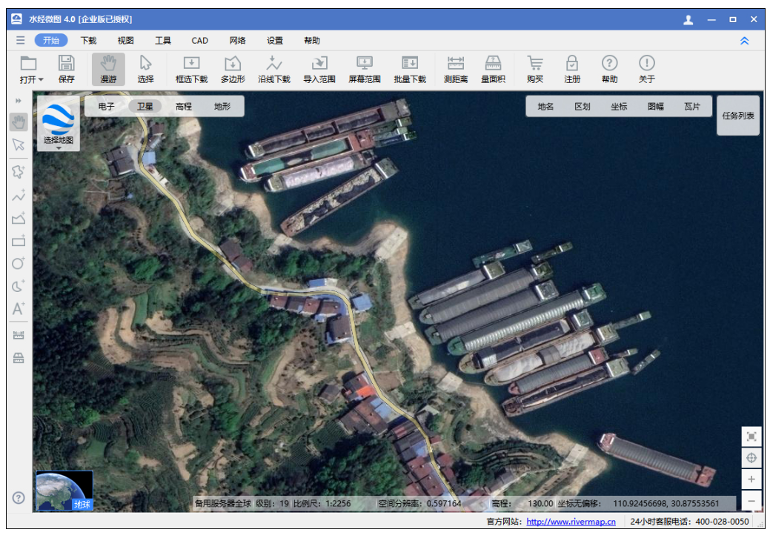
Task: Switch to the 视图 ribbon tab
Action: click(125, 41)
